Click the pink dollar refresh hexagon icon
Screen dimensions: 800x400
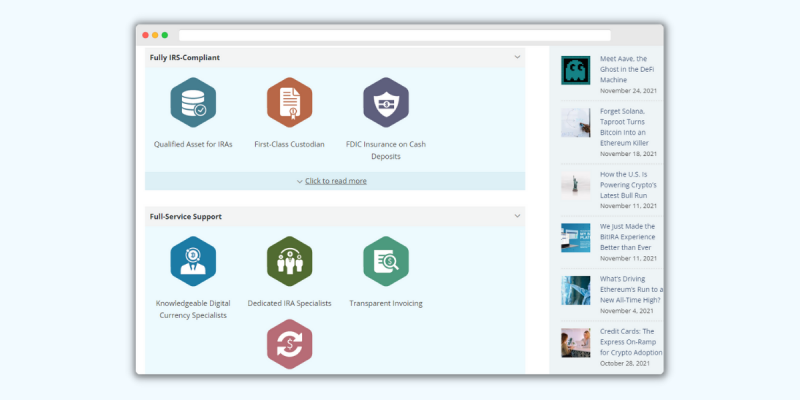289,344
